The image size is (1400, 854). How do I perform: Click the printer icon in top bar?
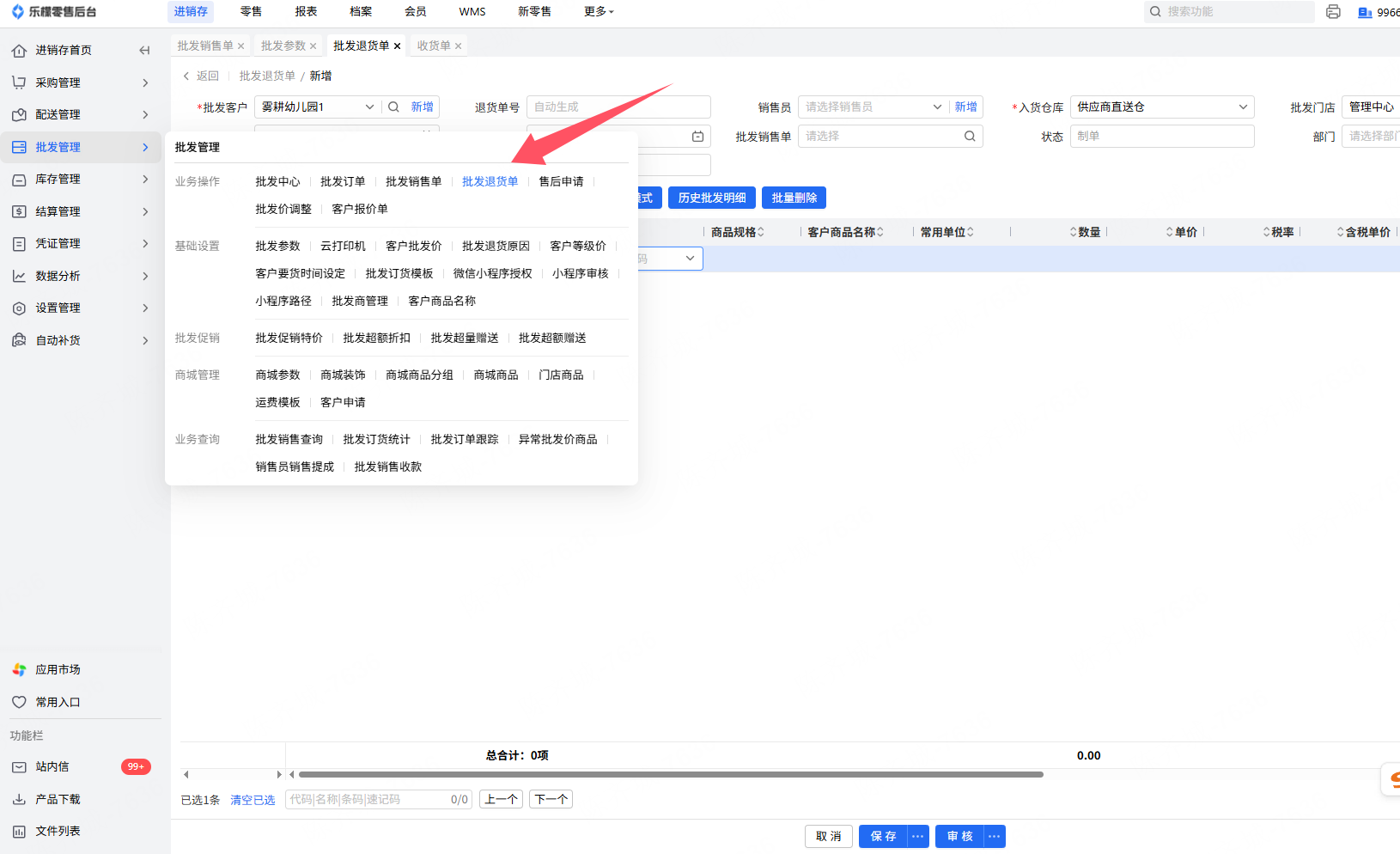pos(1333,12)
